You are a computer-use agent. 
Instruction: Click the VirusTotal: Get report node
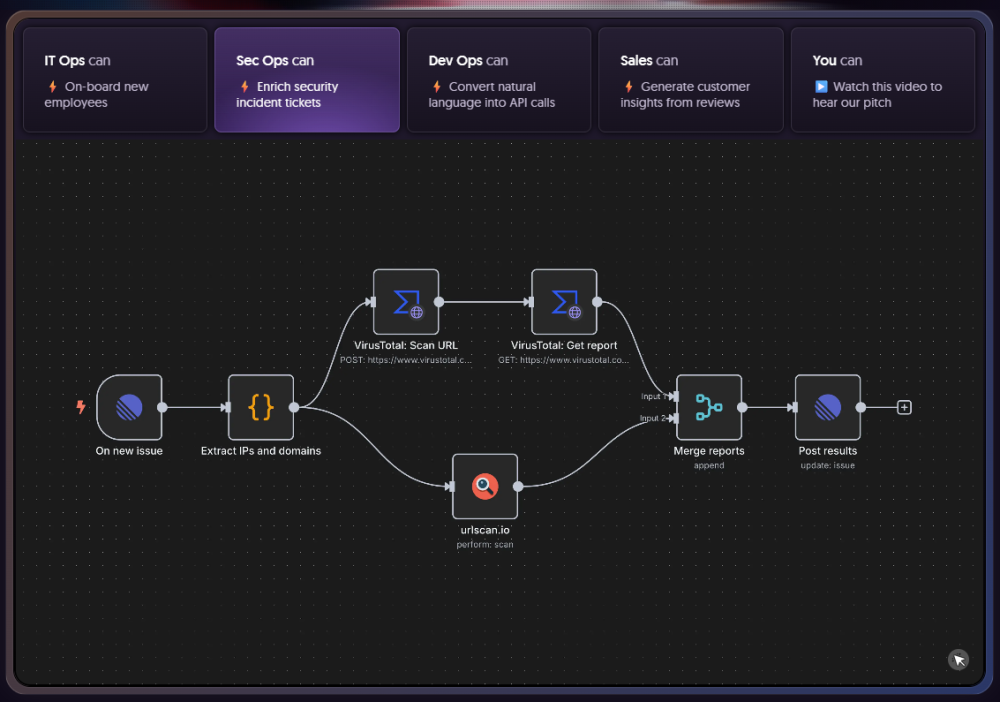click(564, 301)
